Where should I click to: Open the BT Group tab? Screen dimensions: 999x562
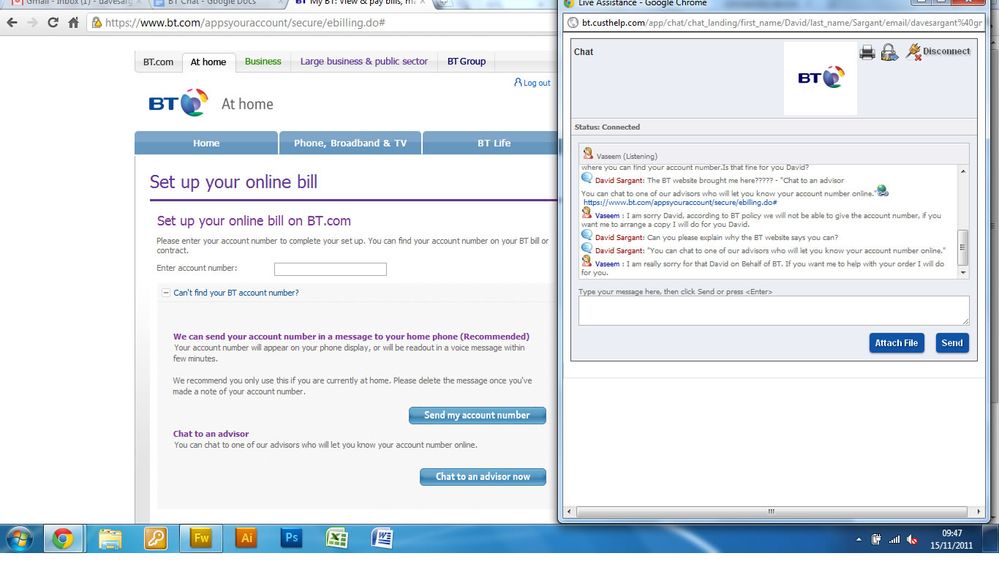click(466, 62)
